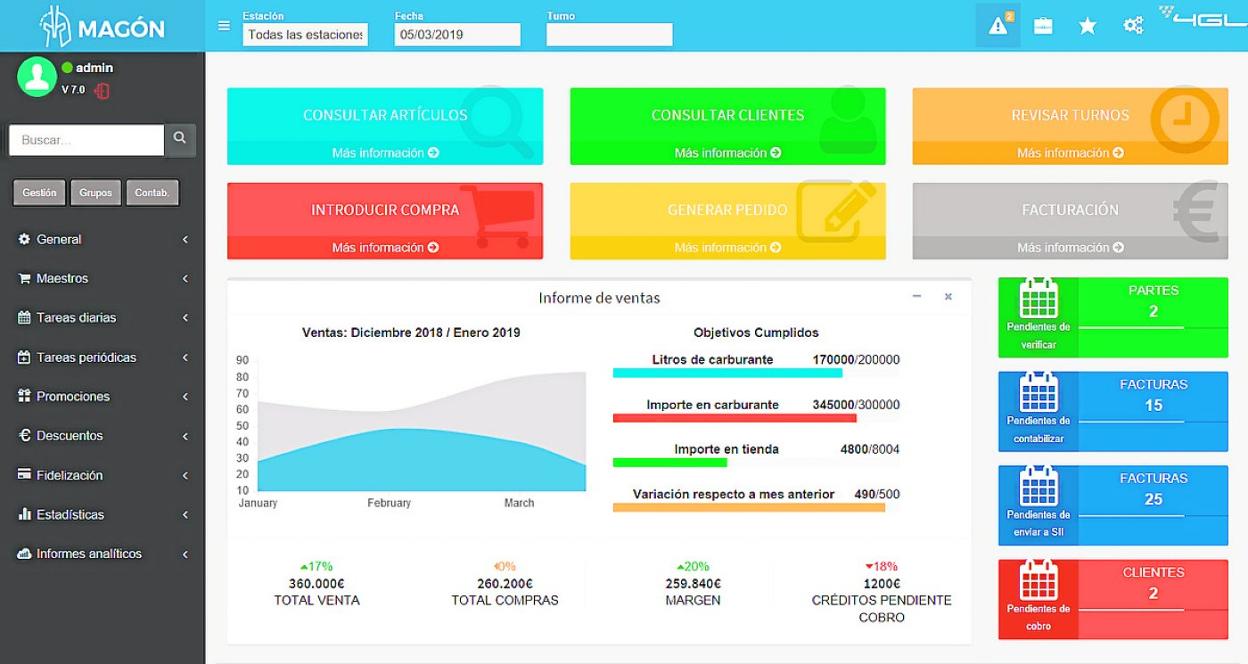The height and width of the screenshot is (664, 1248).
Task: Minimize the Informe de ventas panel
Action: click(x=916, y=297)
